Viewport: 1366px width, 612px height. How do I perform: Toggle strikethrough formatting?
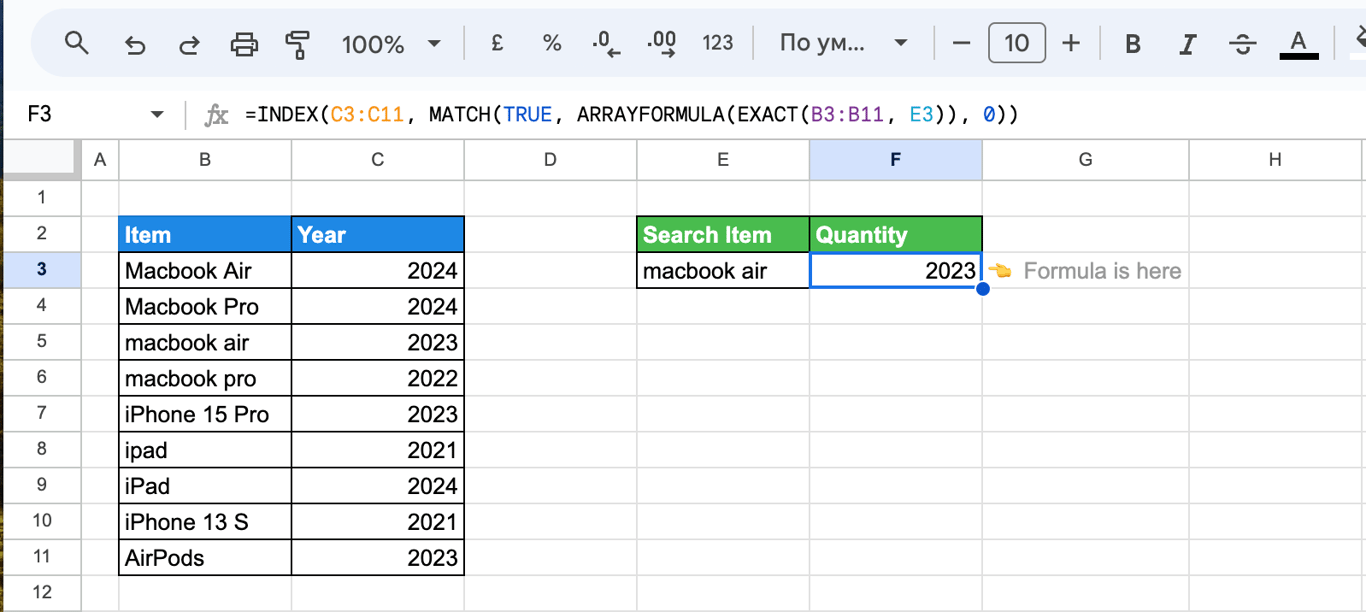[x=1243, y=44]
